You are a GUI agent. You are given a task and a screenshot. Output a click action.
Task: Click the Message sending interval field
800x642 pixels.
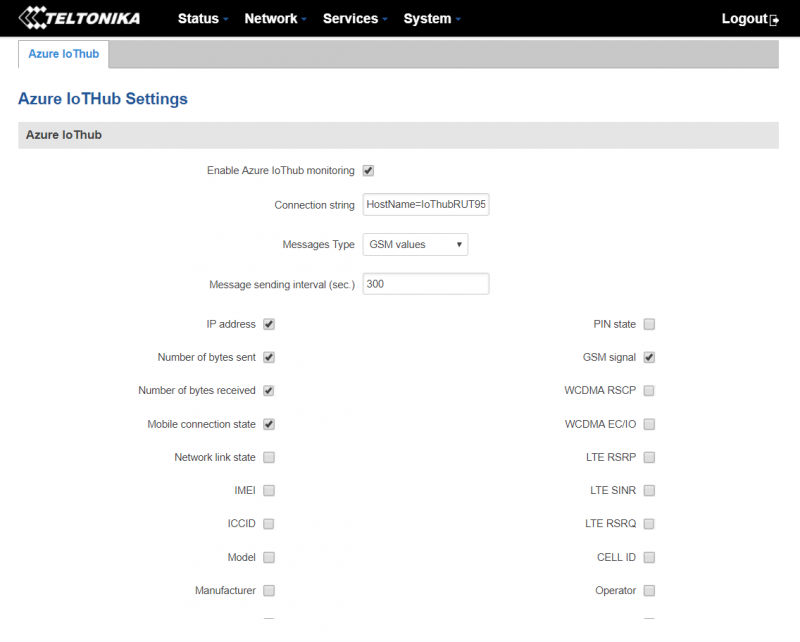click(426, 284)
